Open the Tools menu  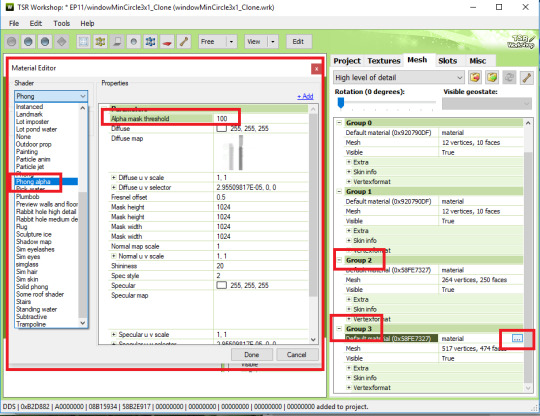click(62, 23)
